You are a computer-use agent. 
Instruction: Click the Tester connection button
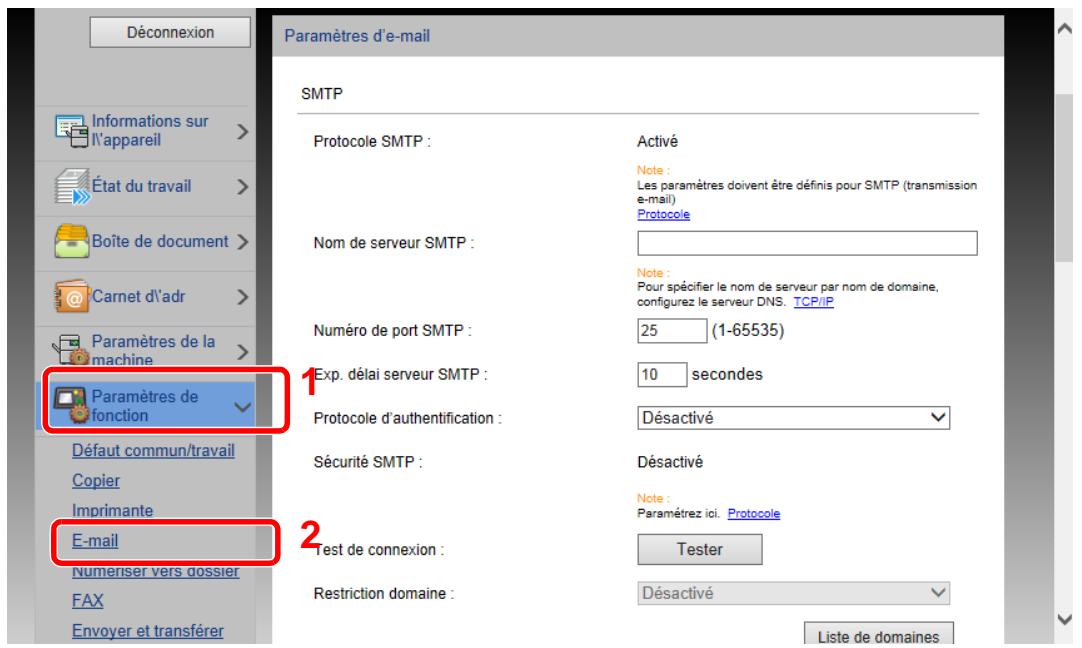tap(700, 549)
